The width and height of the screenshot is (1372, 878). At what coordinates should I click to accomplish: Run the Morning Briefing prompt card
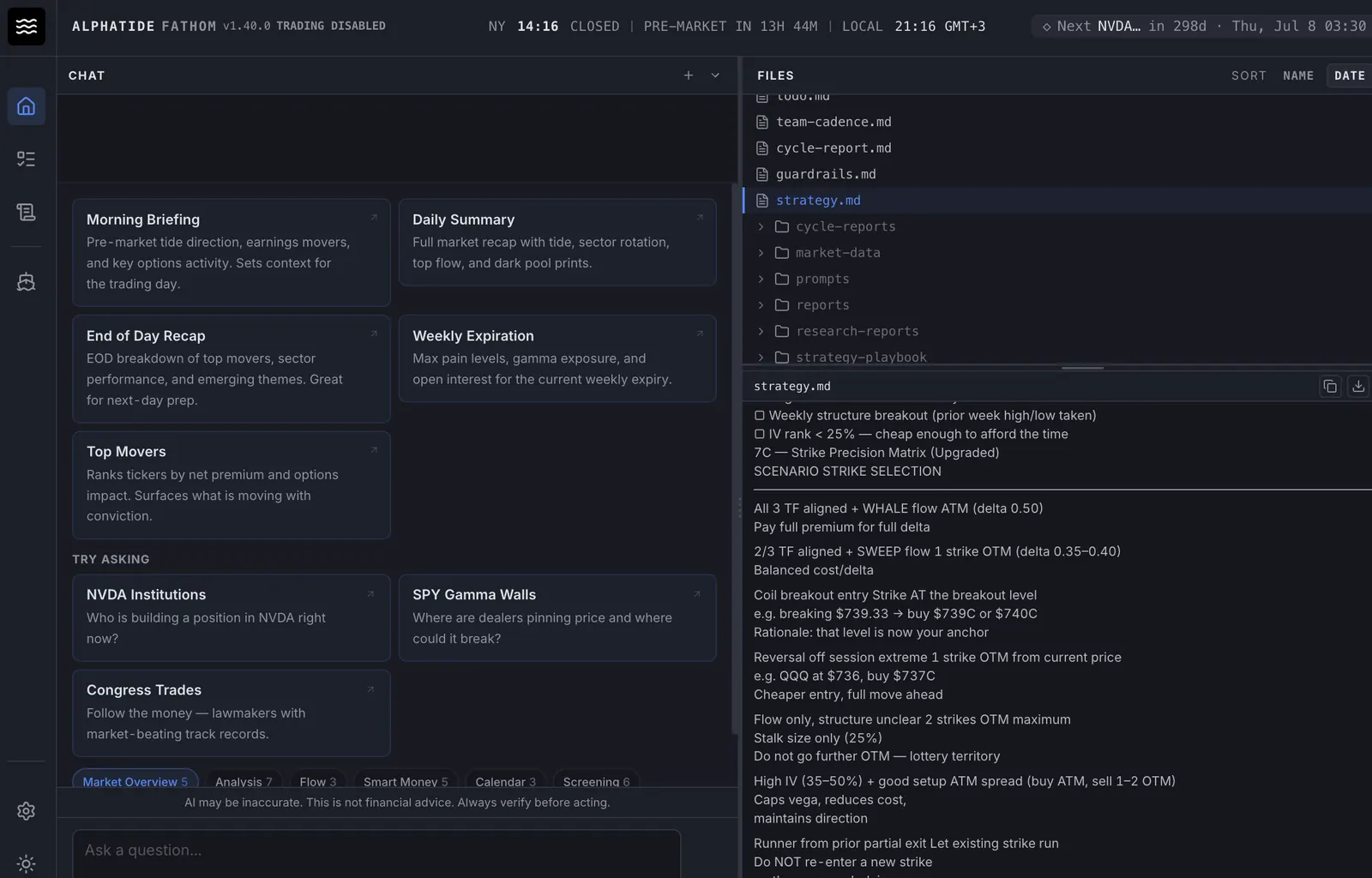click(x=232, y=252)
